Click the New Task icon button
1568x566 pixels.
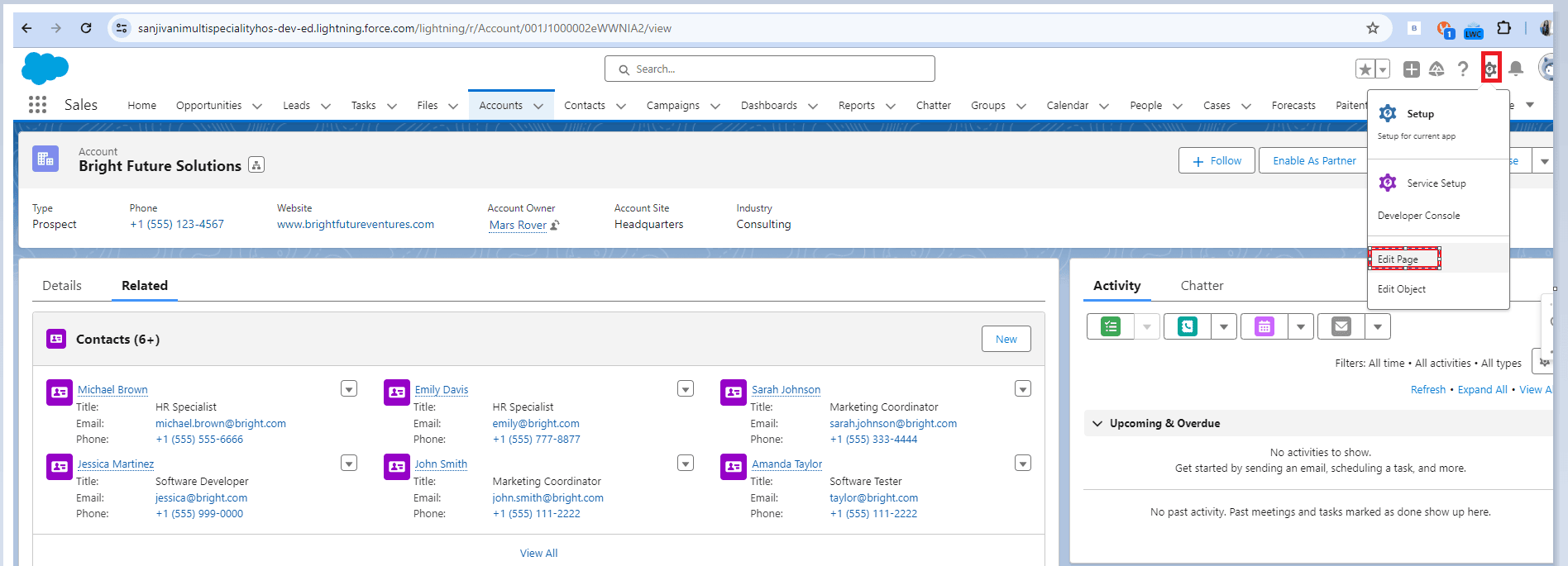click(1111, 327)
